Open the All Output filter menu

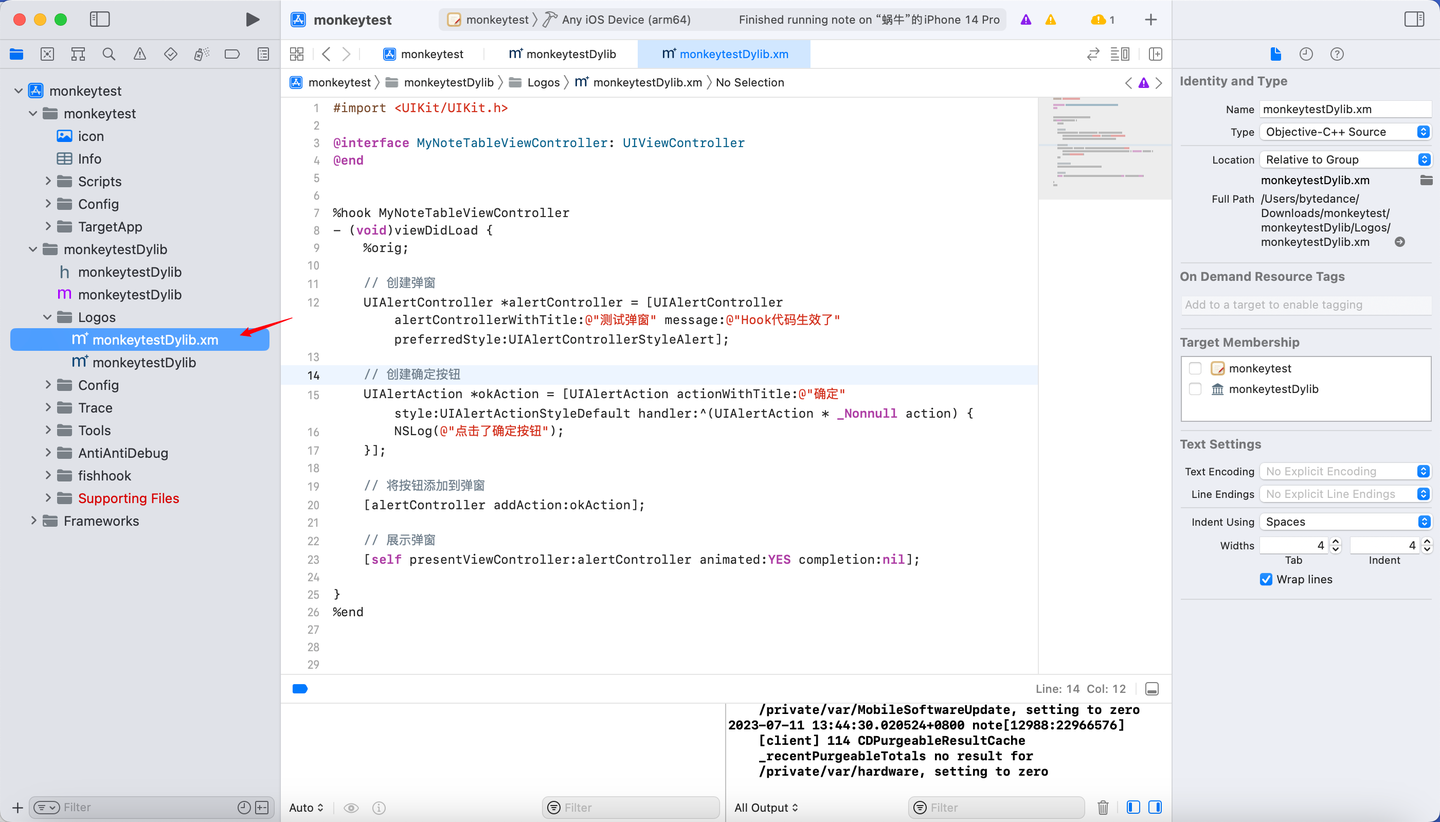[766, 807]
